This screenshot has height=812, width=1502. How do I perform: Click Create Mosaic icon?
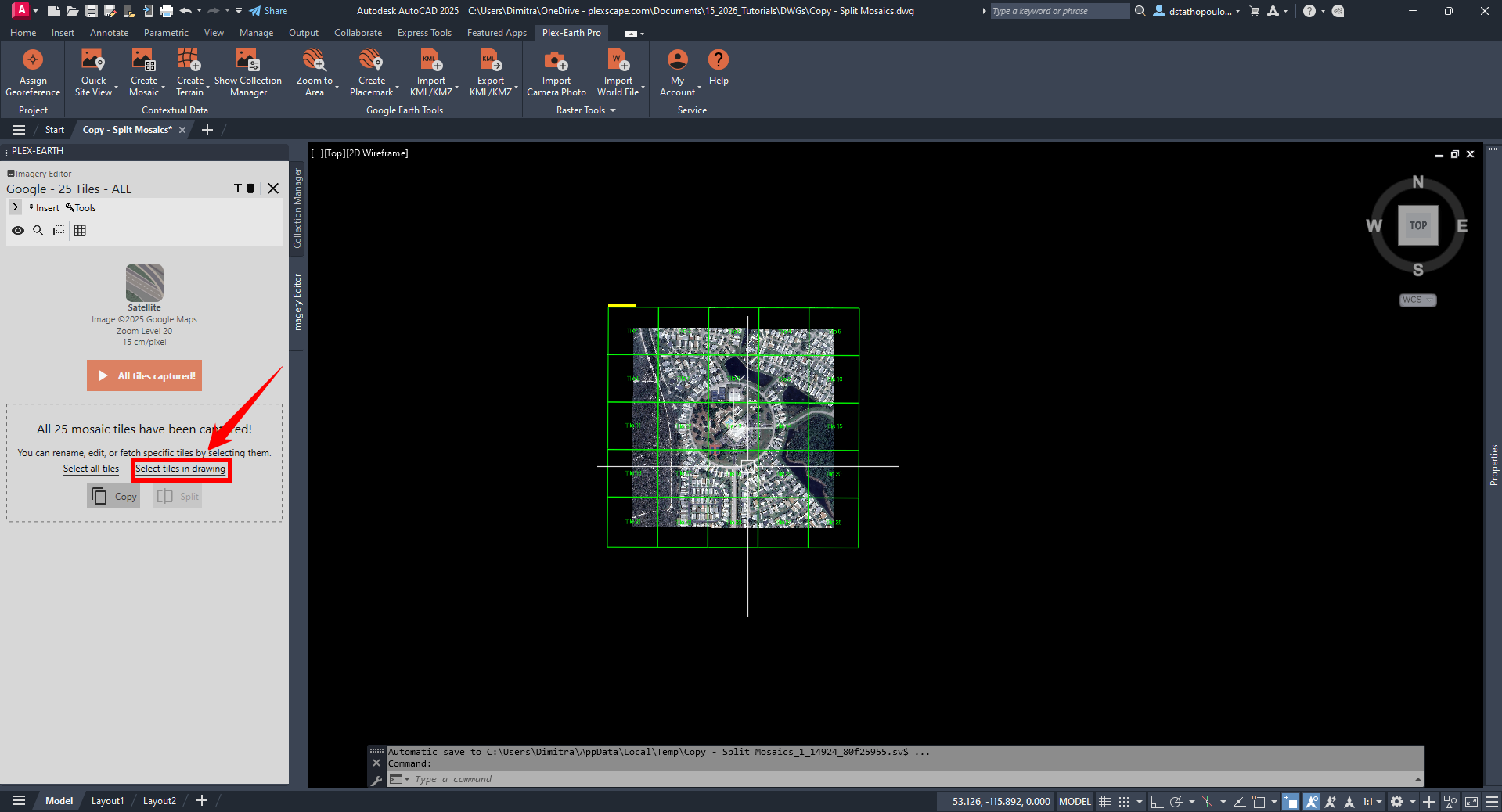(x=144, y=60)
